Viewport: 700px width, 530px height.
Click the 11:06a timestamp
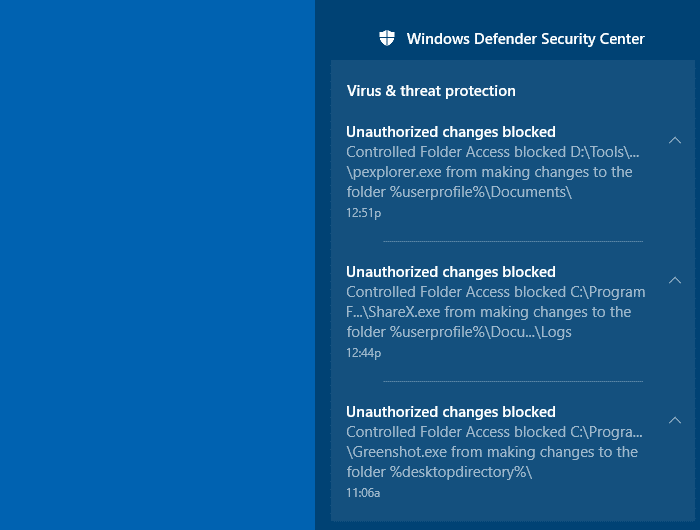(363, 493)
